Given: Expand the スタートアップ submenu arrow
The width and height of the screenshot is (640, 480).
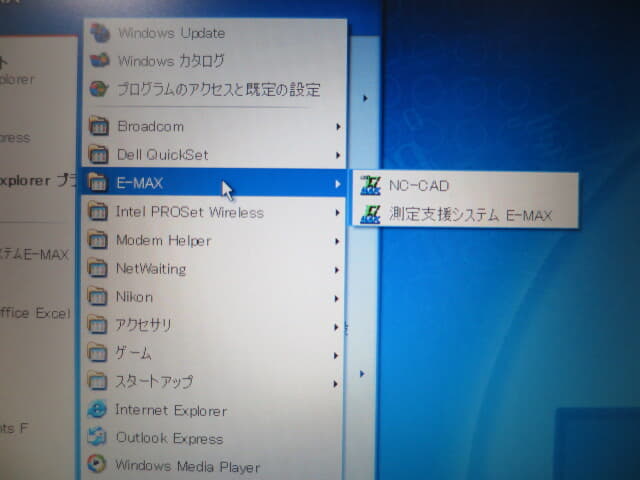Looking at the screenshot, I should [336, 384].
